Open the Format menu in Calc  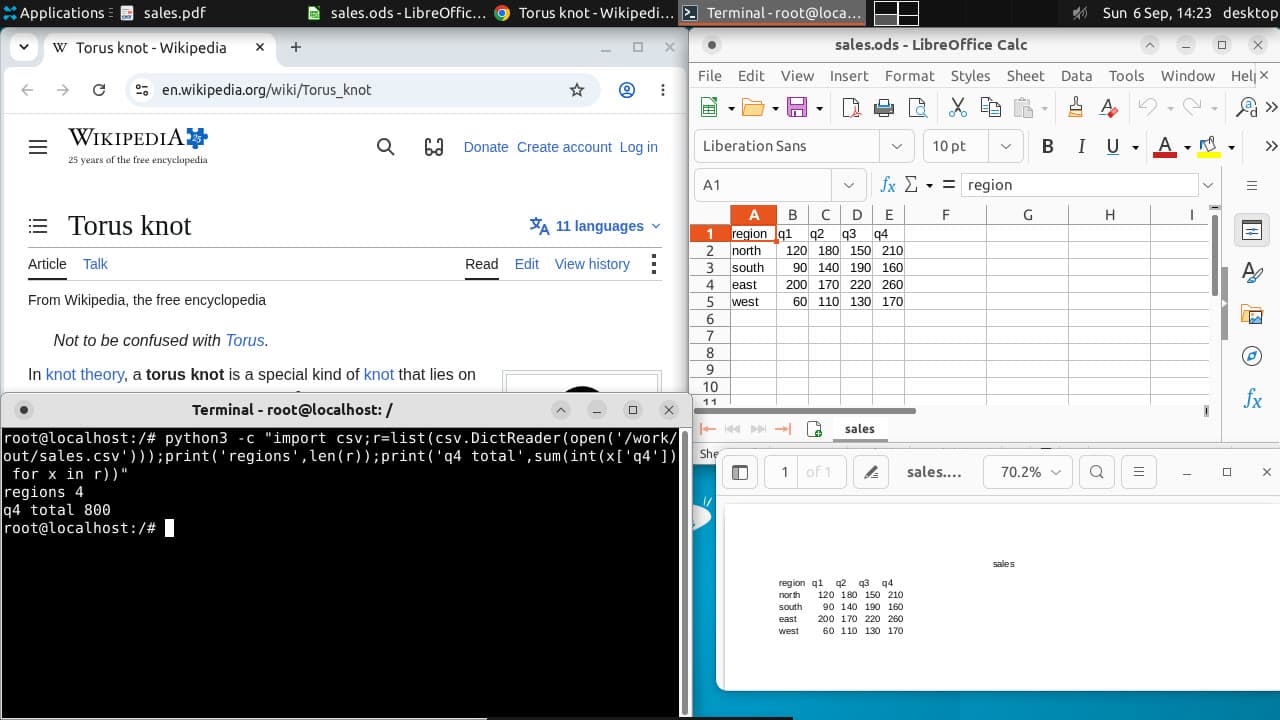(x=909, y=76)
